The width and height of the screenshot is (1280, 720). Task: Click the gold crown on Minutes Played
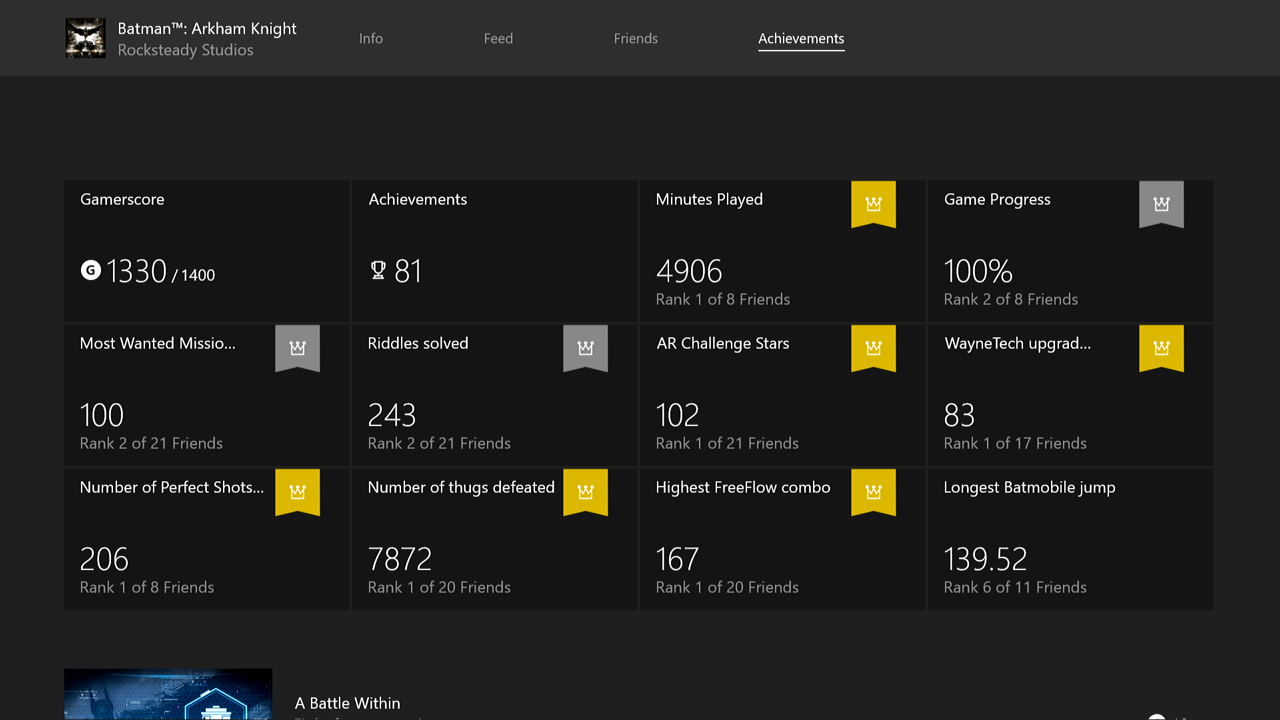[873, 203]
